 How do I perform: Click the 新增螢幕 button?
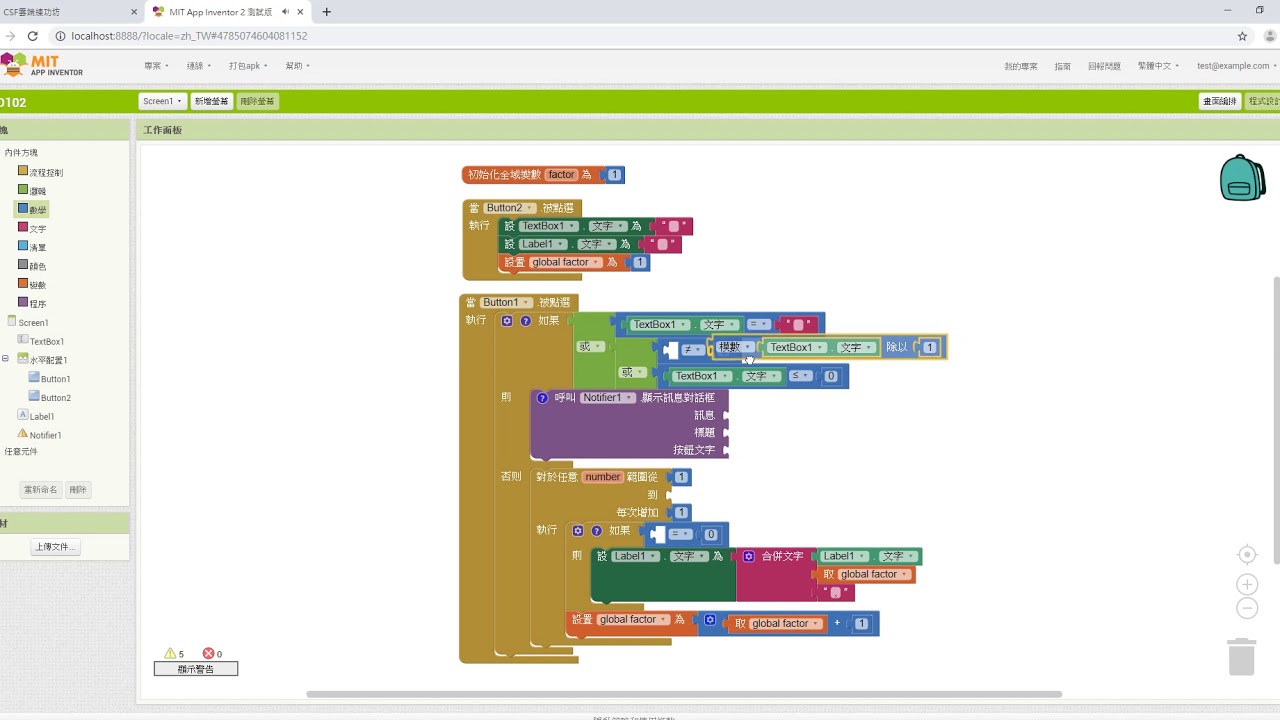coord(211,101)
